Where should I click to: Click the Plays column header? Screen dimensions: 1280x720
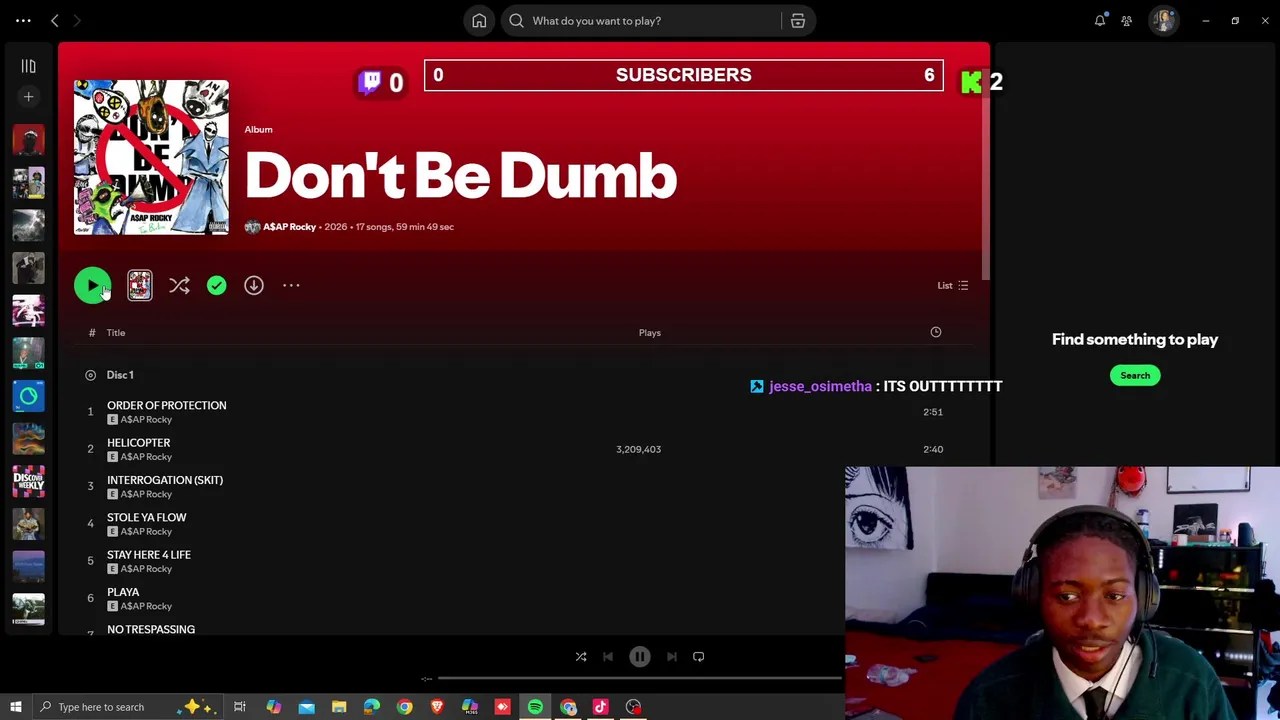coord(650,333)
